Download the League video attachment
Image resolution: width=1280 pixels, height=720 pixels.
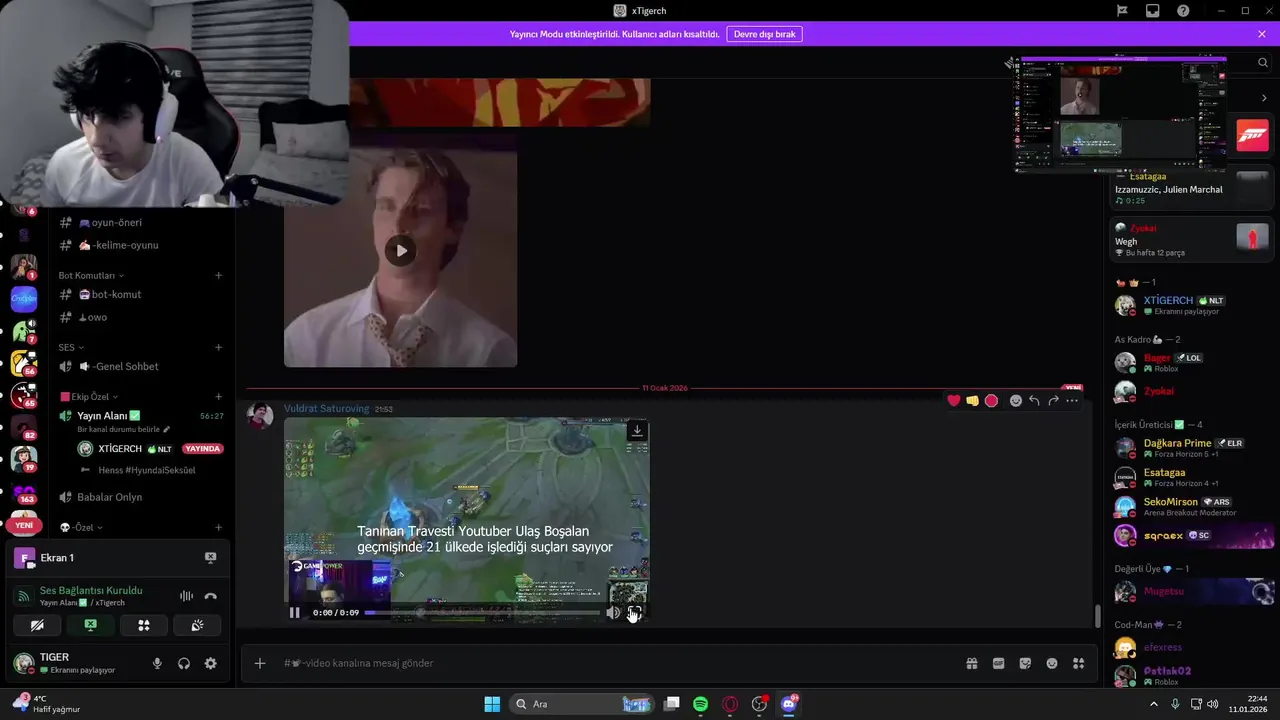coord(637,431)
